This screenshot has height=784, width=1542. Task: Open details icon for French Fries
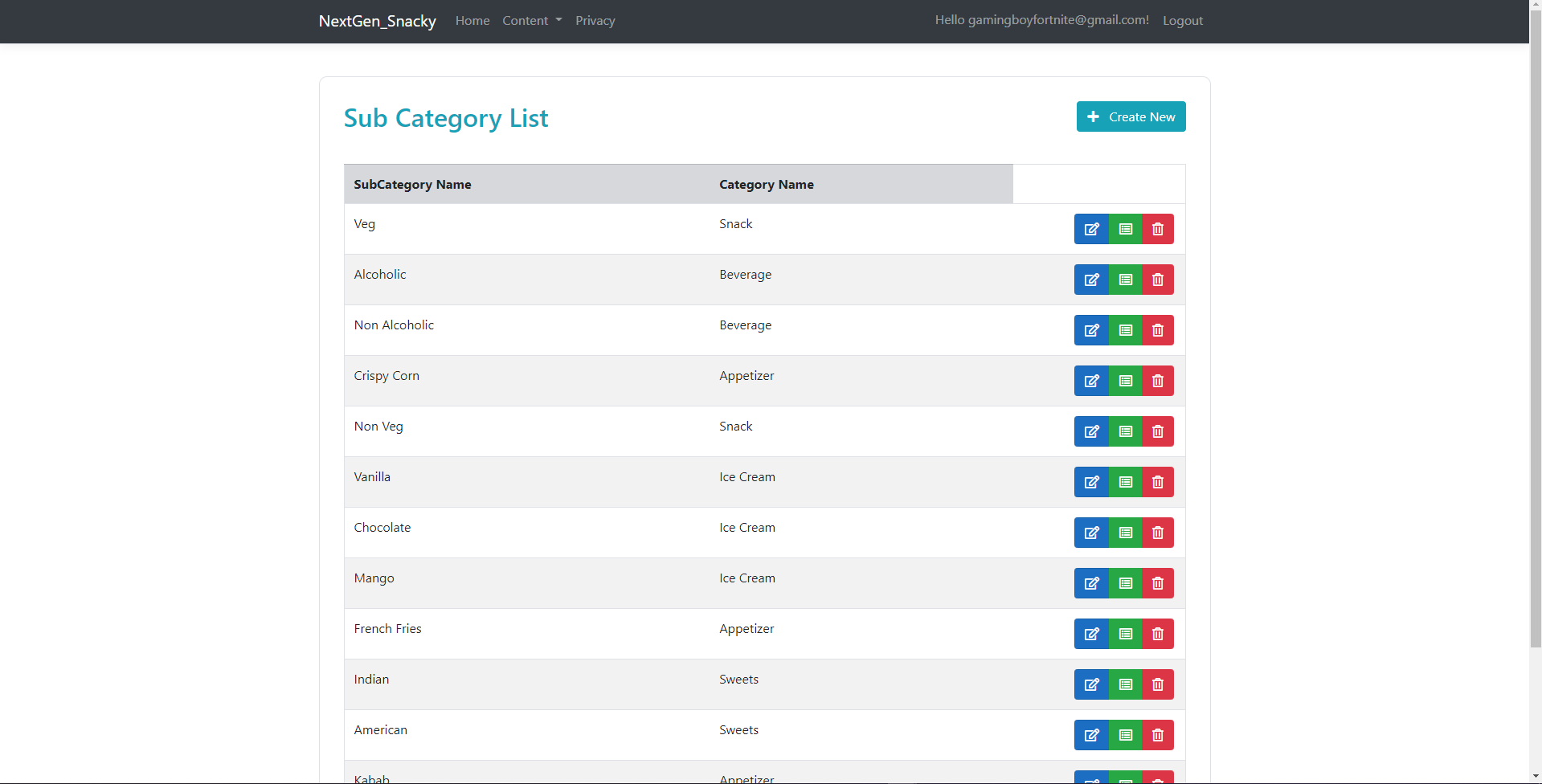pos(1125,634)
